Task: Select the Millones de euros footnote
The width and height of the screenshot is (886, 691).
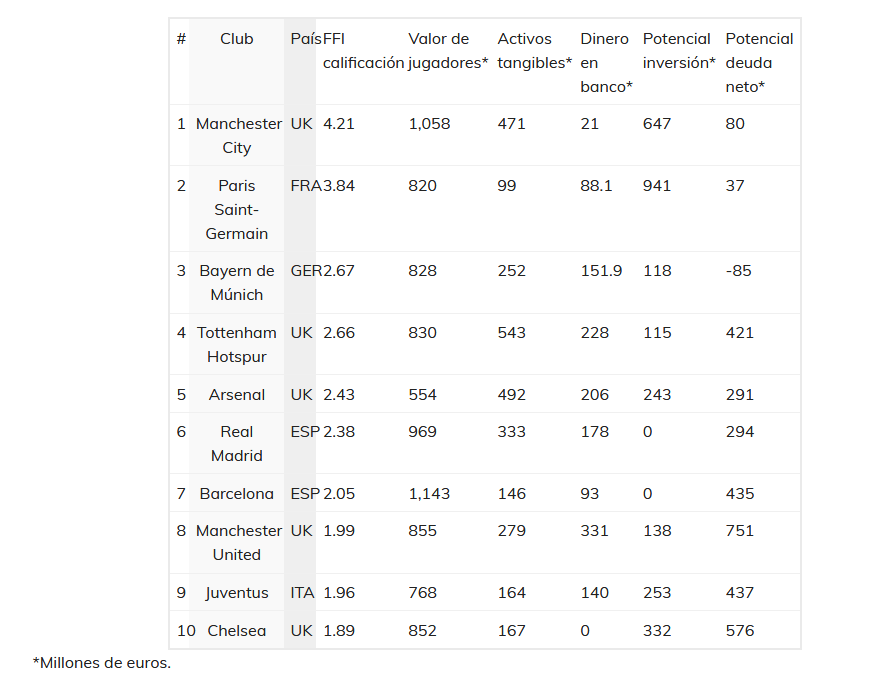Action: pyautogui.click(x=102, y=663)
